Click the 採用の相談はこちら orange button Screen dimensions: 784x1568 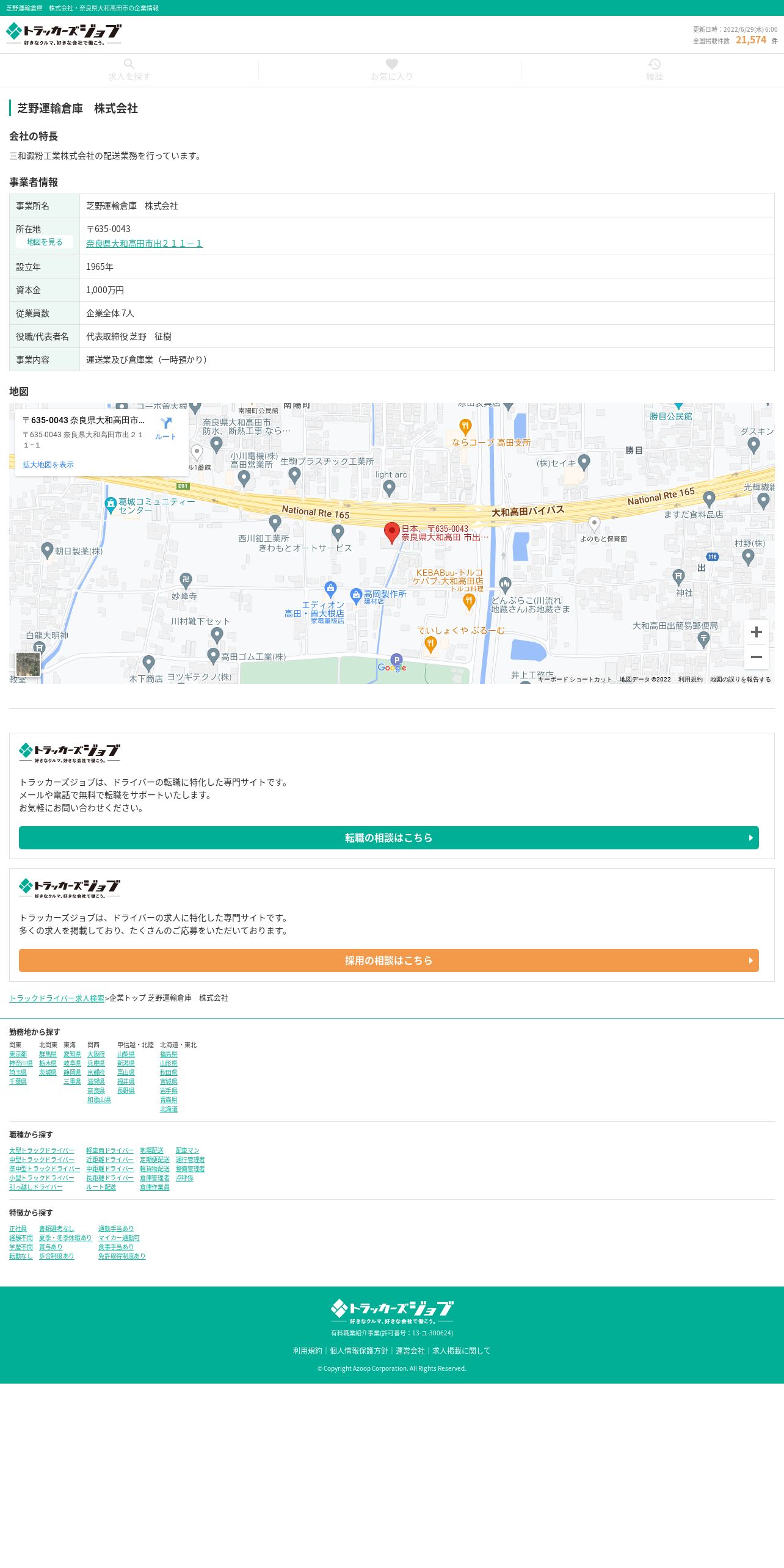[x=389, y=960]
